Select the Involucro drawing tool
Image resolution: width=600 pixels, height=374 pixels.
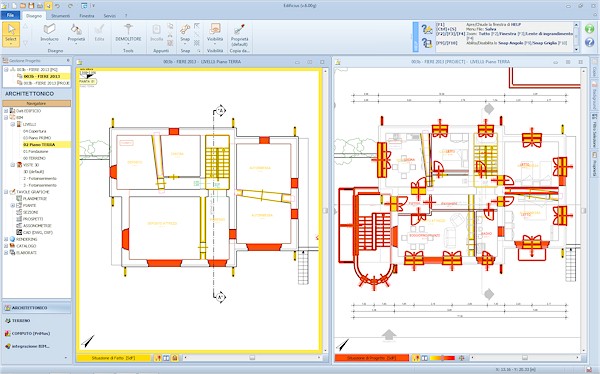49,33
